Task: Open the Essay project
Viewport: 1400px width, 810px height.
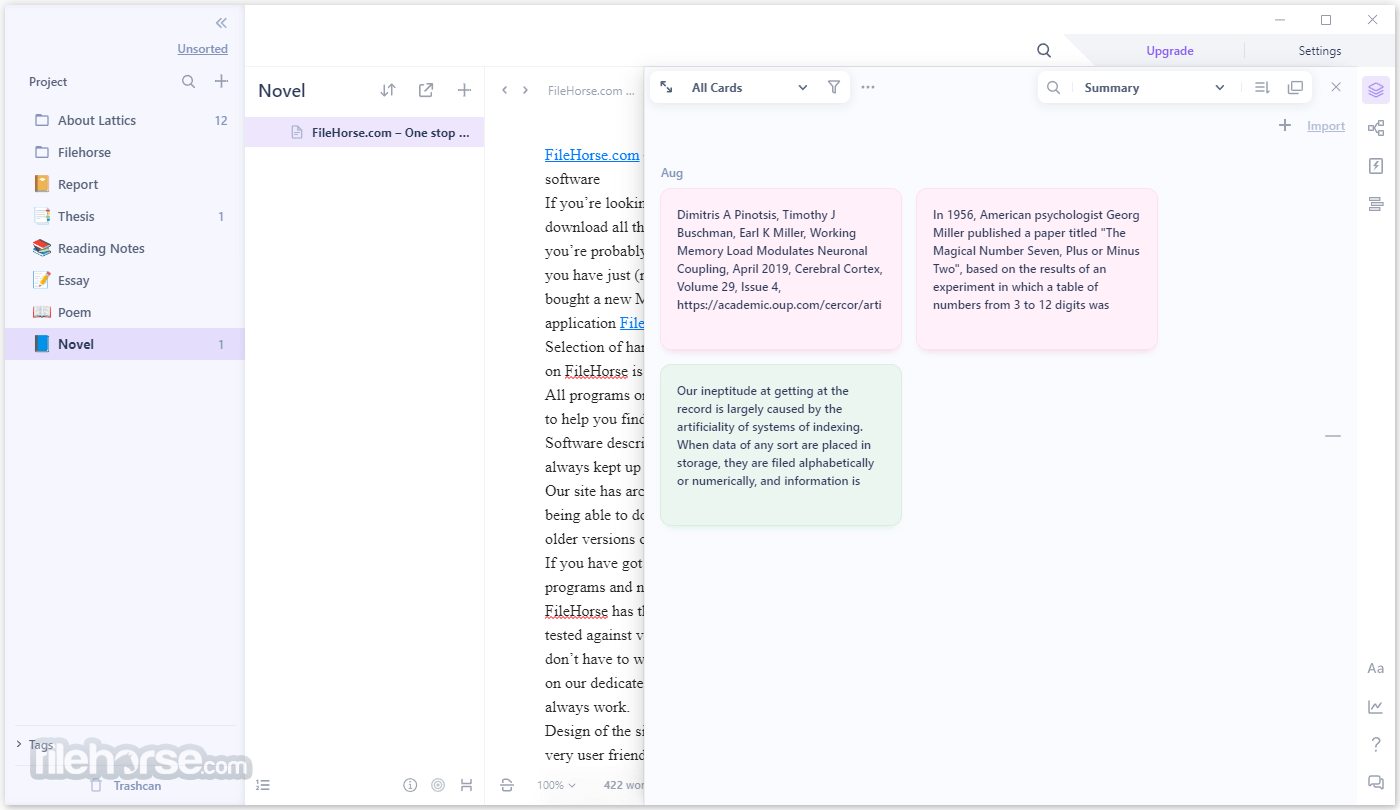Action: (x=125, y=280)
